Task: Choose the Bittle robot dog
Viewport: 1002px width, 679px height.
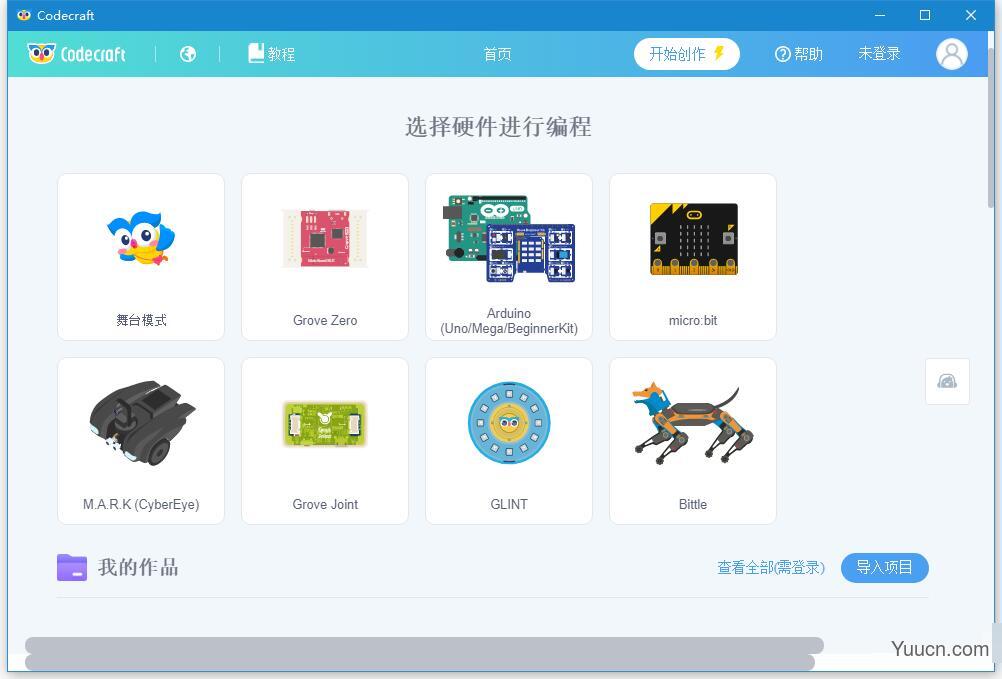Action: coord(692,440)
